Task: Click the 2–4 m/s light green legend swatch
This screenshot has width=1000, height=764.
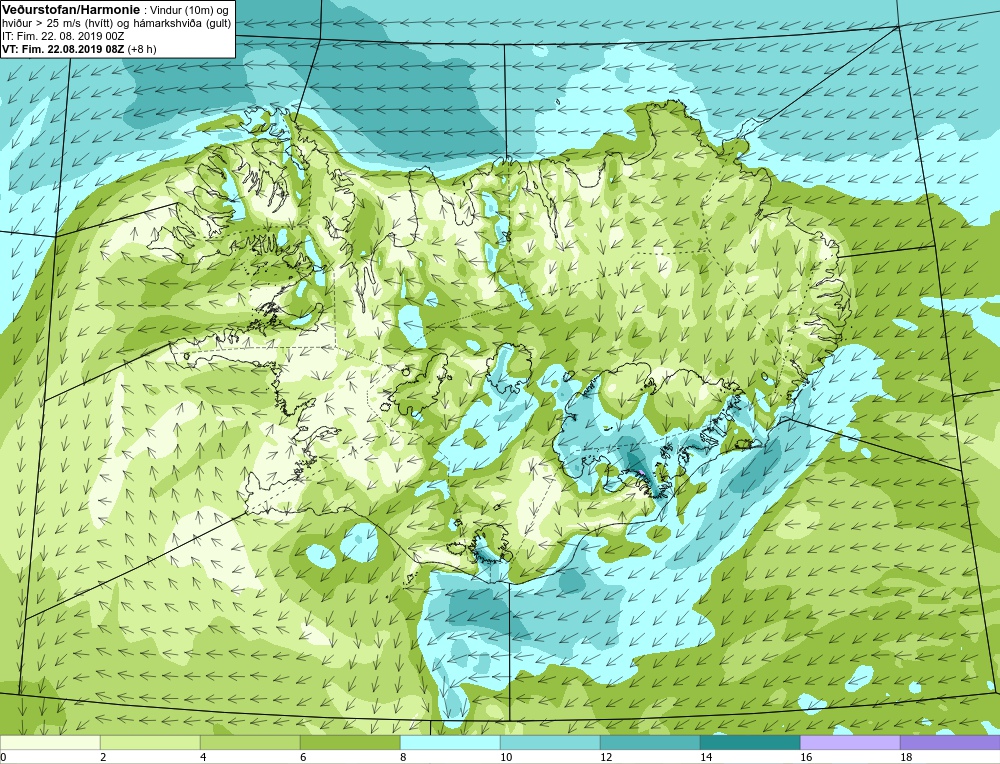Action: click(150, 742)
